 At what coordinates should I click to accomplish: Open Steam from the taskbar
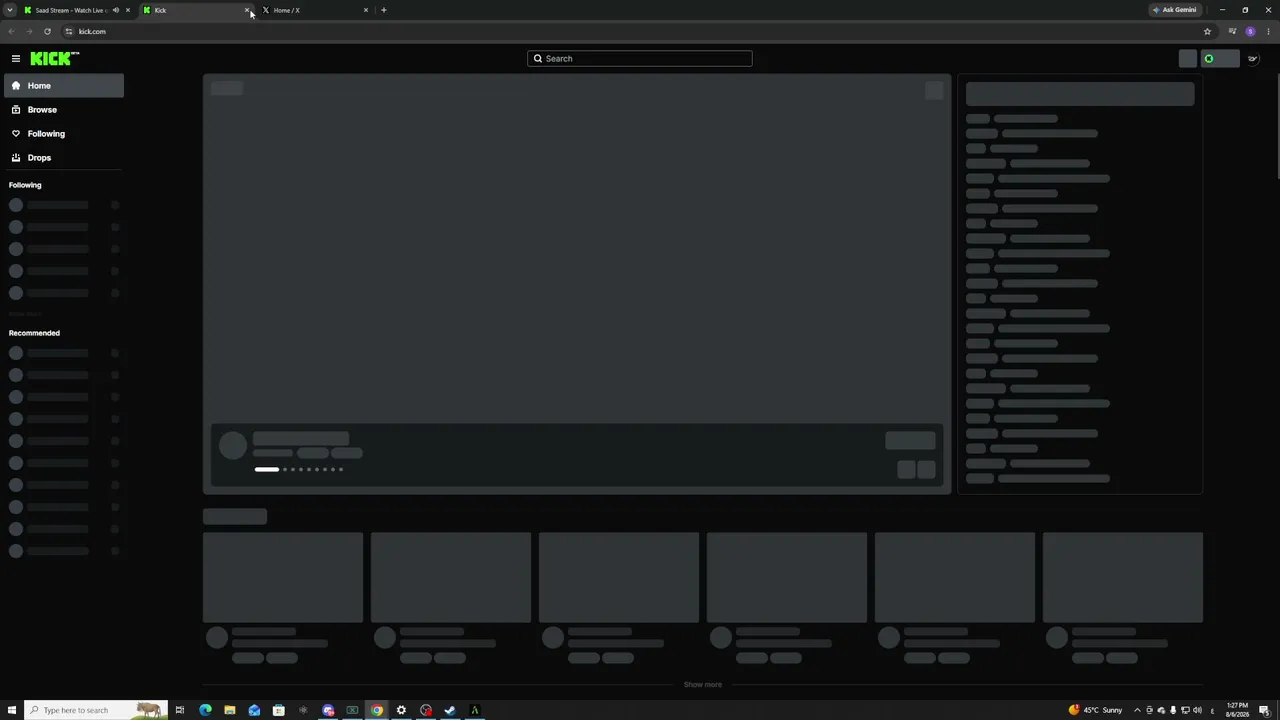click(x=450, y=710)
